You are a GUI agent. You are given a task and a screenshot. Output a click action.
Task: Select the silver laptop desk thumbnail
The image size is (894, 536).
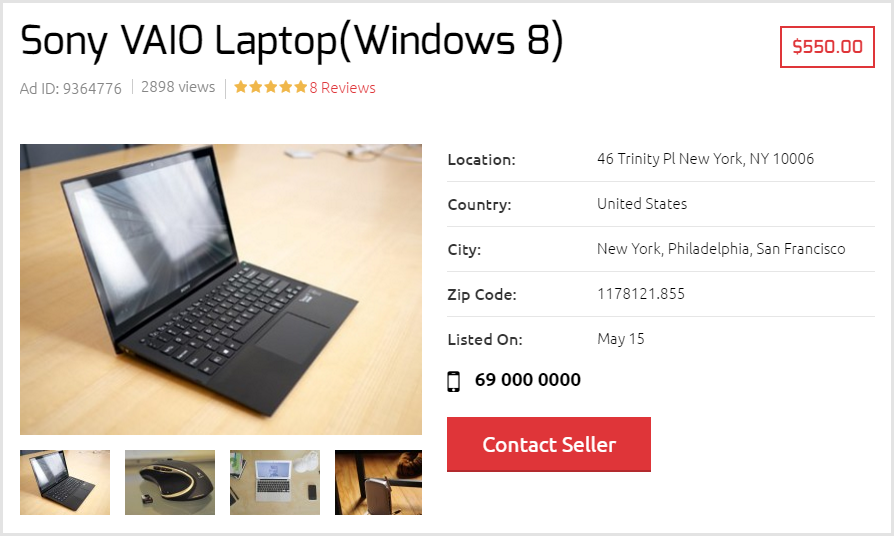coord(275,482)
